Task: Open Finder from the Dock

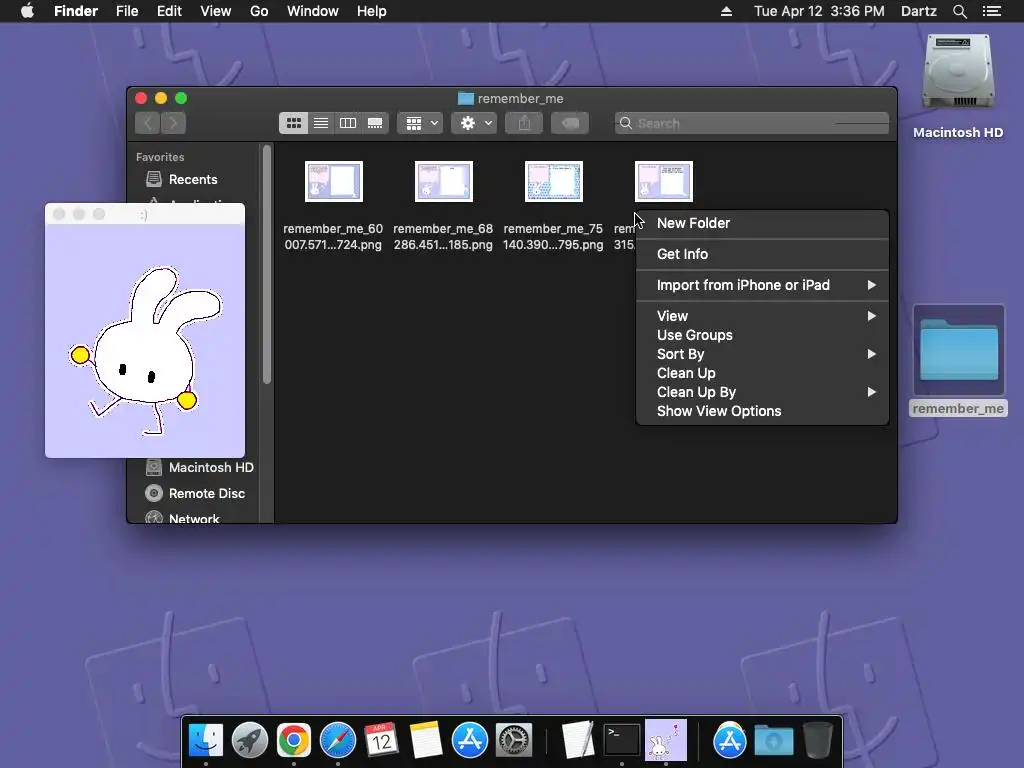Action: [206, 740]
